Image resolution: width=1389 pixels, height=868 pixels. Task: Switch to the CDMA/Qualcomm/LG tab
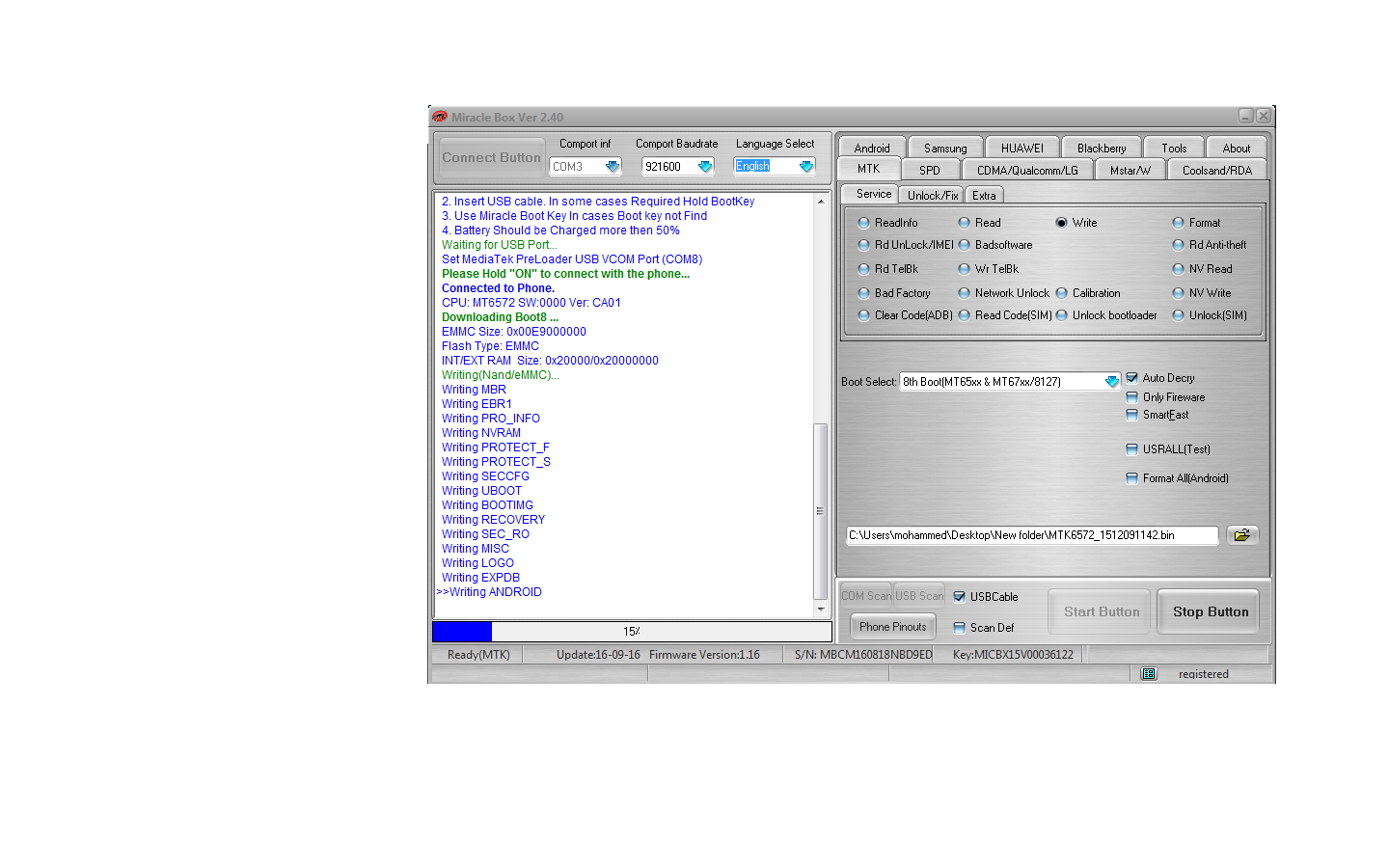(x=1027, y=170)
